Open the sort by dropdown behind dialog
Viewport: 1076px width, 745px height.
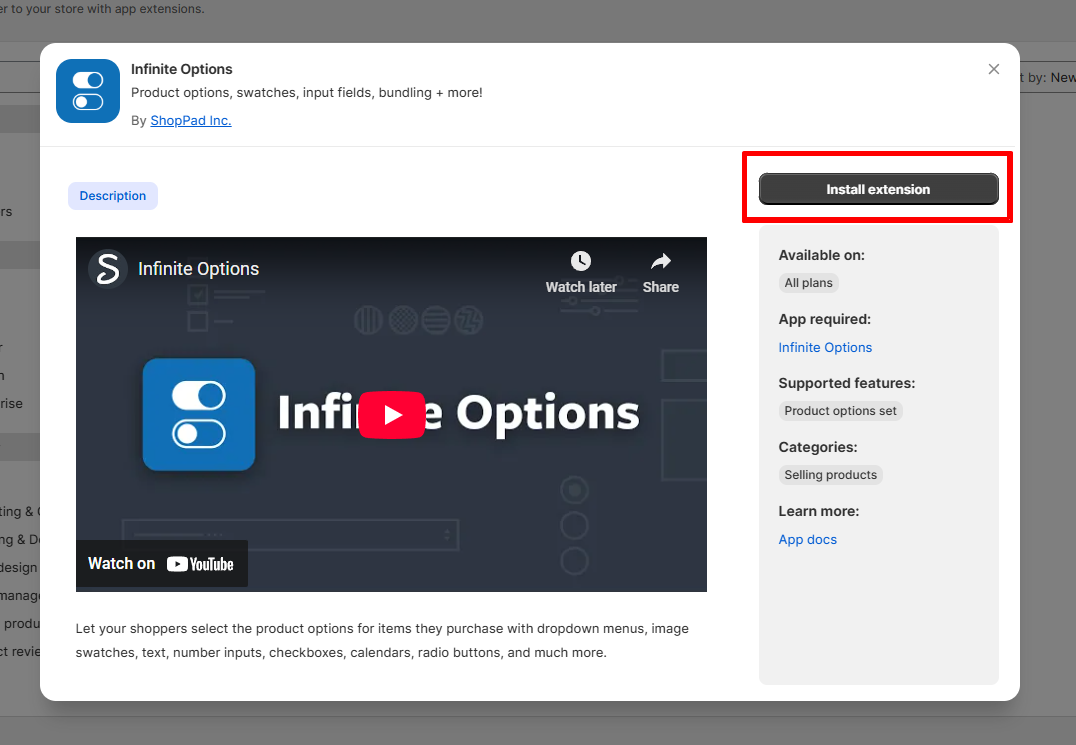[1050, 77]
